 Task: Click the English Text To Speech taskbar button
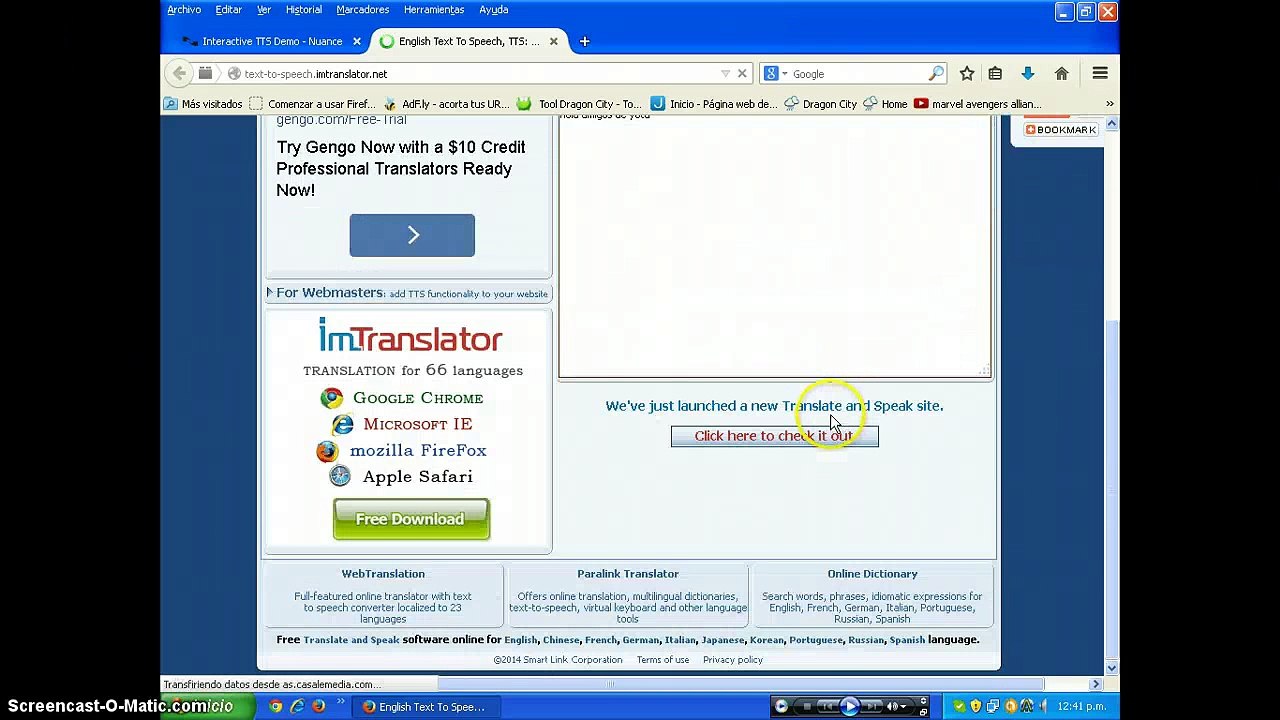coord(424,707)
